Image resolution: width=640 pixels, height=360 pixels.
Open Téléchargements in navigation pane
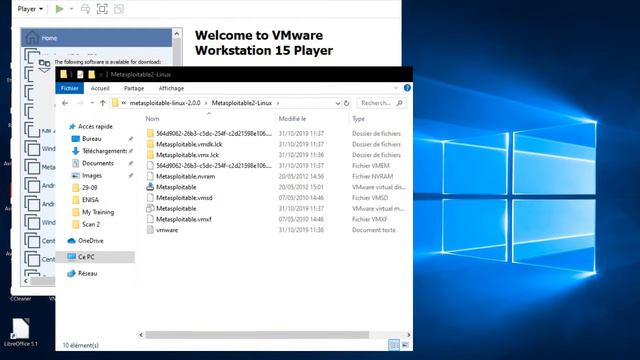click(x=104, y=151)
